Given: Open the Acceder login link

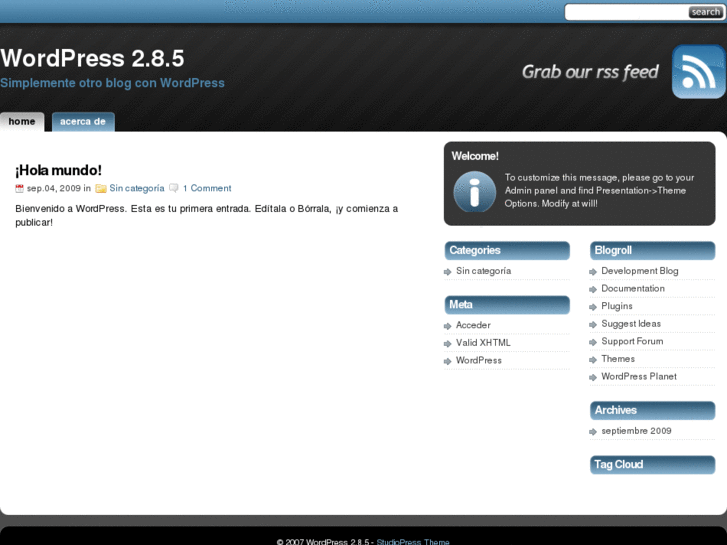Looking at the screenshot, I should tap(473, 325).
